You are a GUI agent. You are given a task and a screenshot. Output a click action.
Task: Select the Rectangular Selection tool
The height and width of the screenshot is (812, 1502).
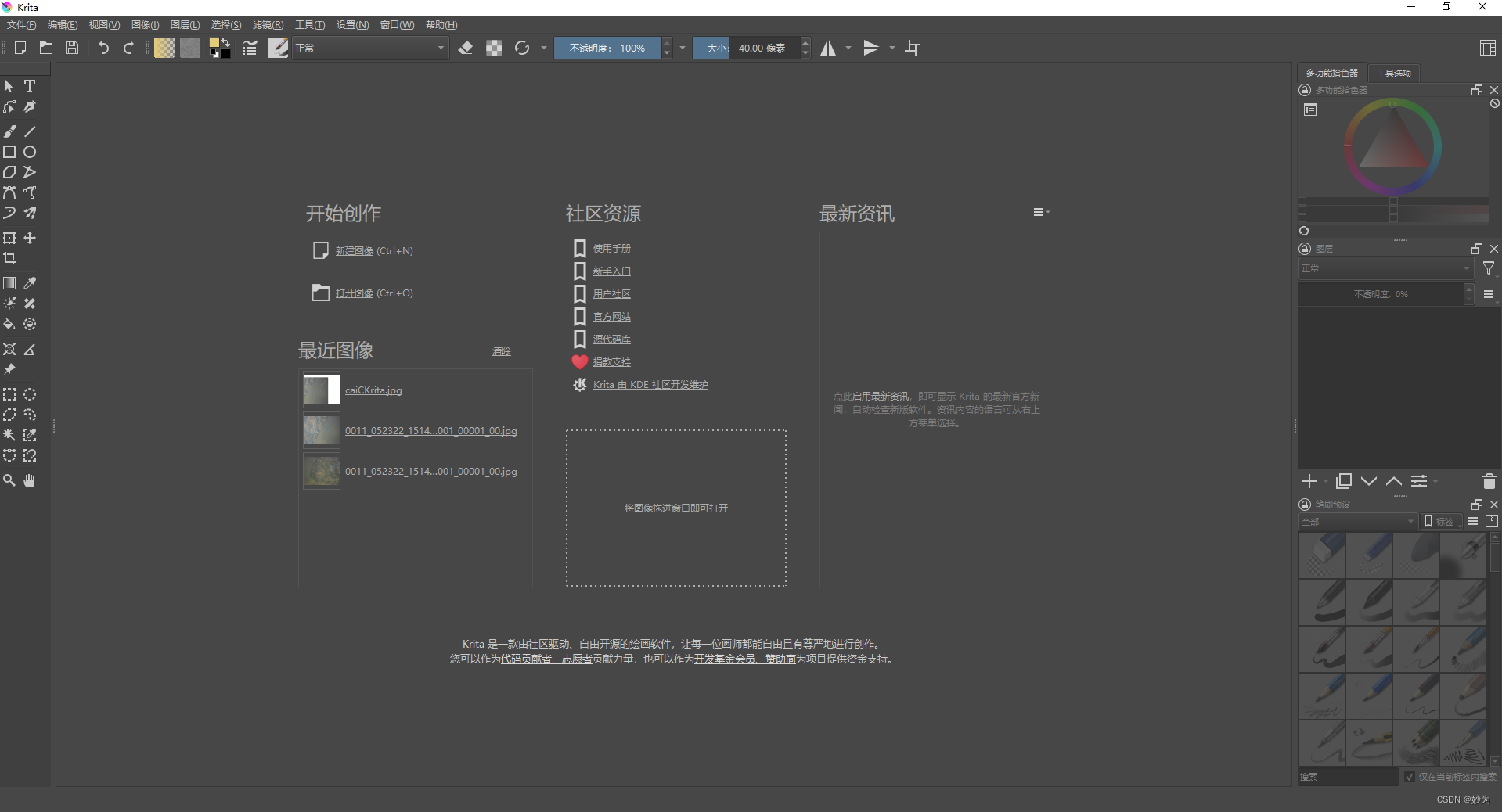(x=9, y=394)
